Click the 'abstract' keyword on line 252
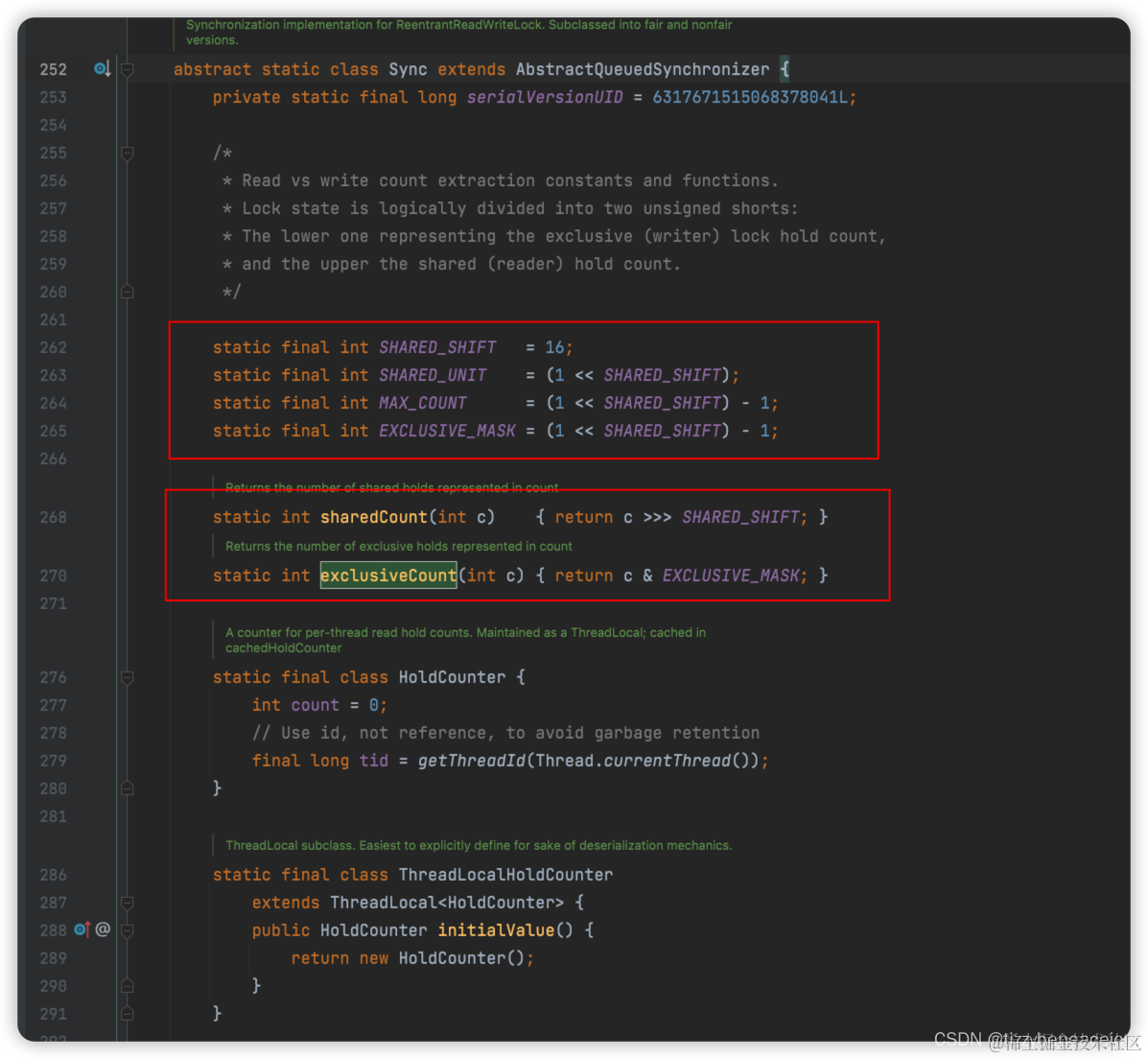 click(212, 70)
